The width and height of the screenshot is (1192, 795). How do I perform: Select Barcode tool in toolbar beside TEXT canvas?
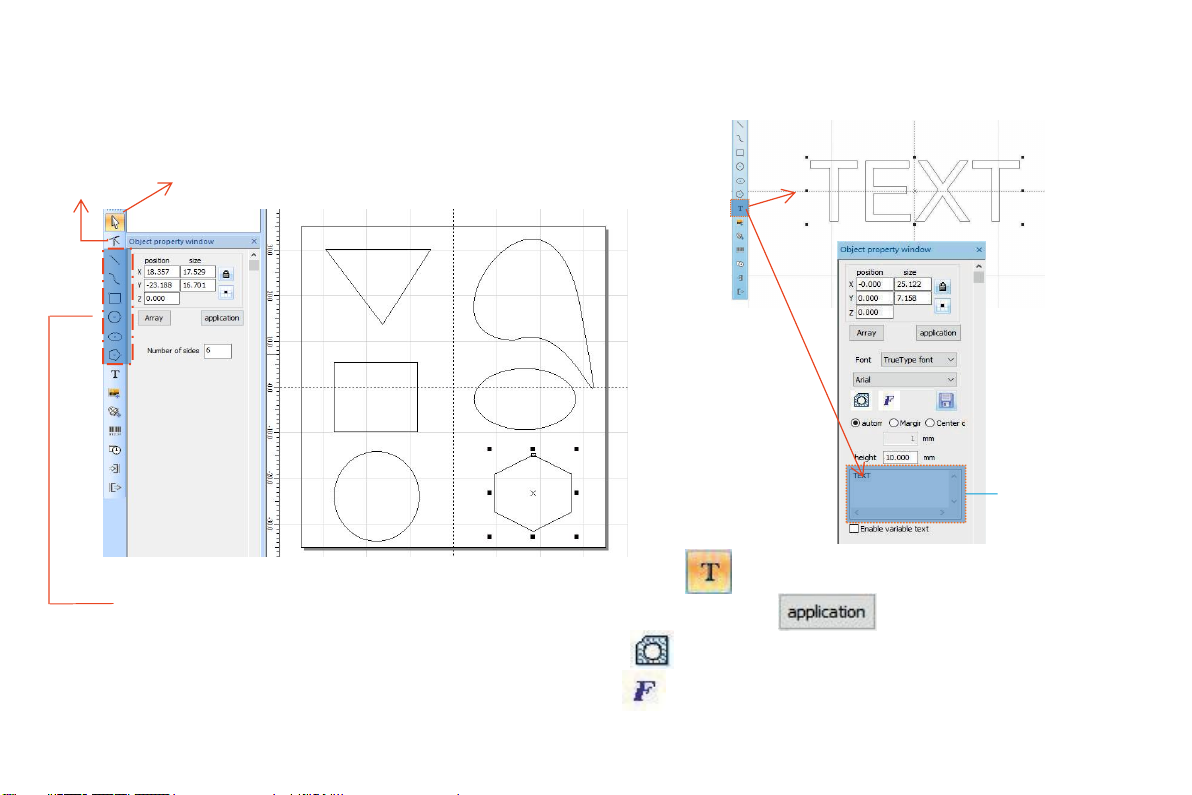pyautogui.click(x=740, y=250)
